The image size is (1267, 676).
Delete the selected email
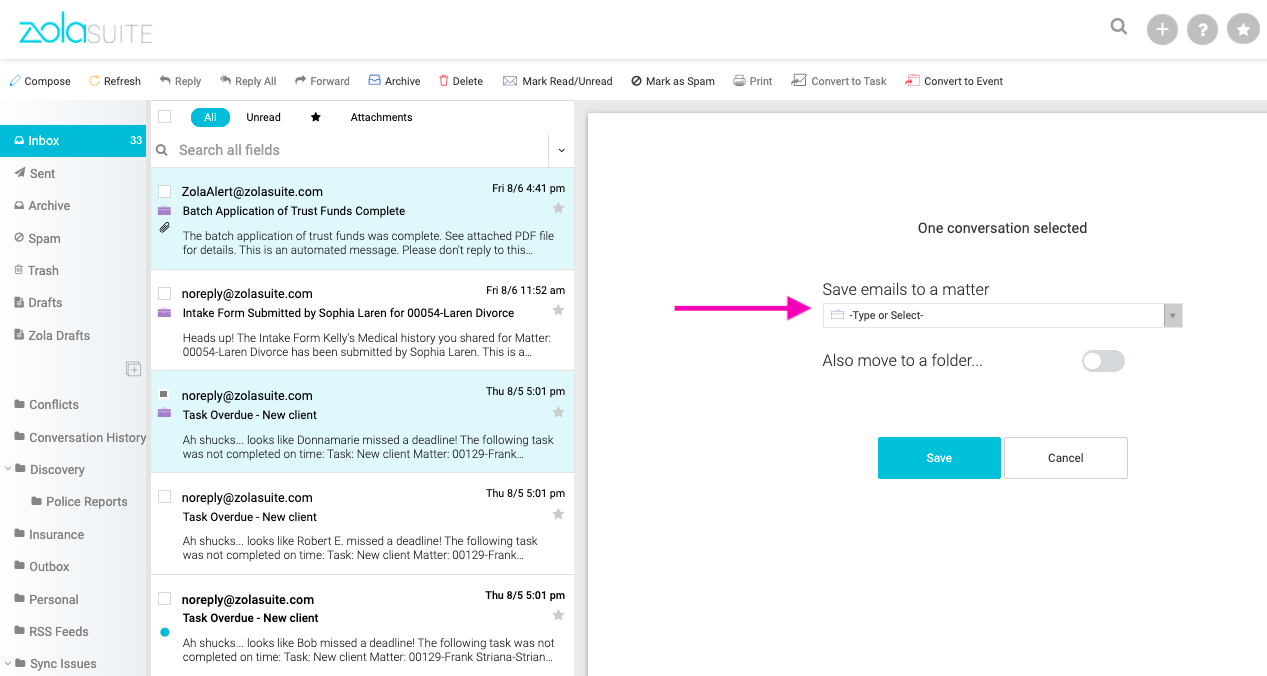click(461, 81)
